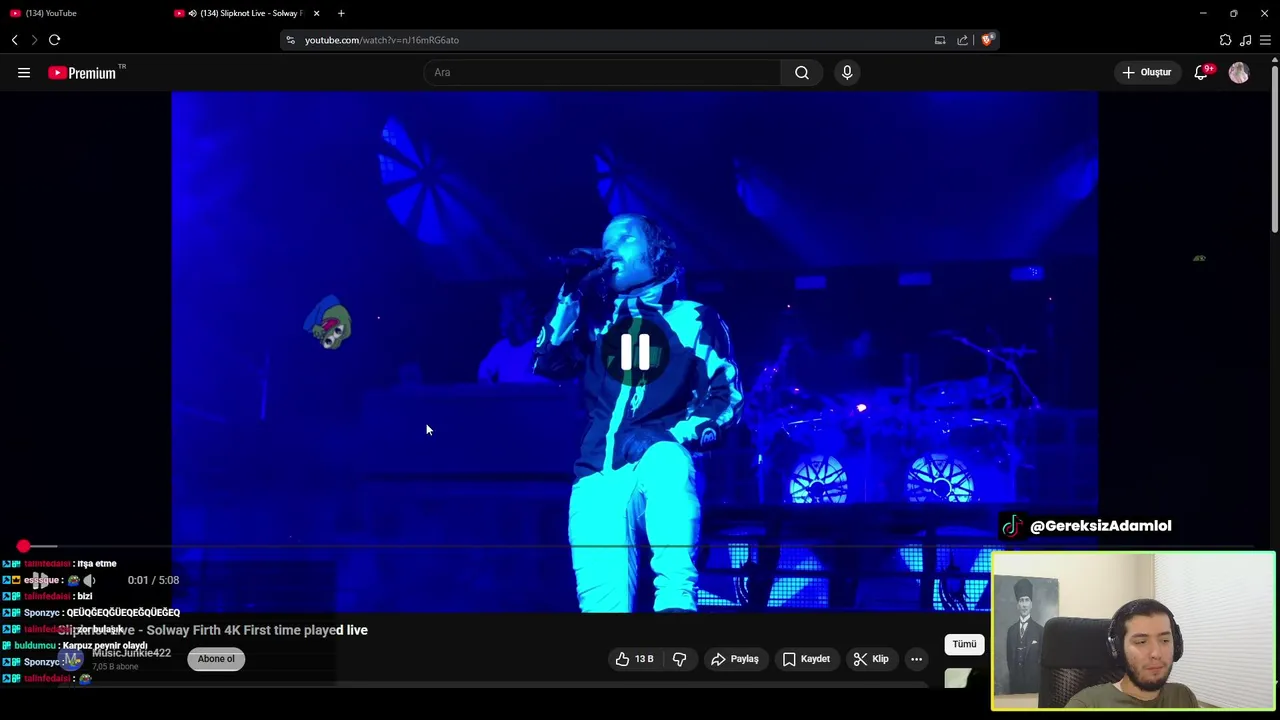Open the Brave Shields lion icon
This screenshot has height=720, width=1280.
[x=987, y=40]
